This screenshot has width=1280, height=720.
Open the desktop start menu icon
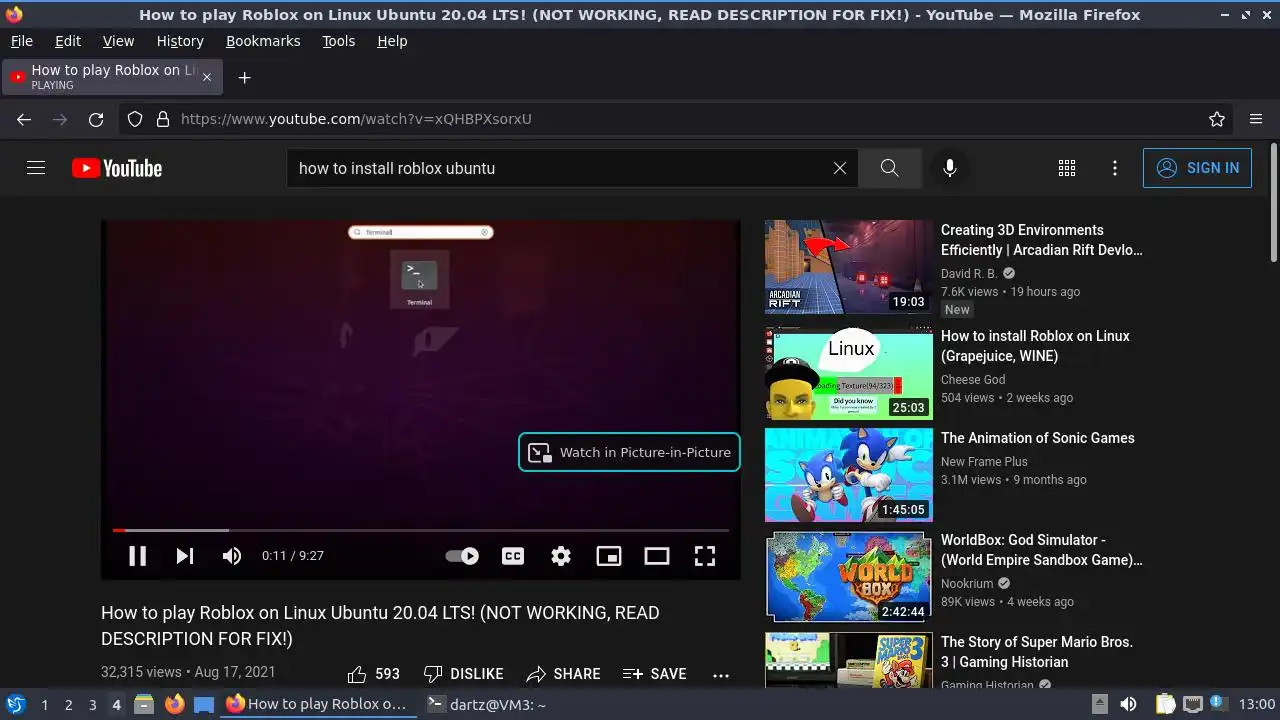(15, 704)
